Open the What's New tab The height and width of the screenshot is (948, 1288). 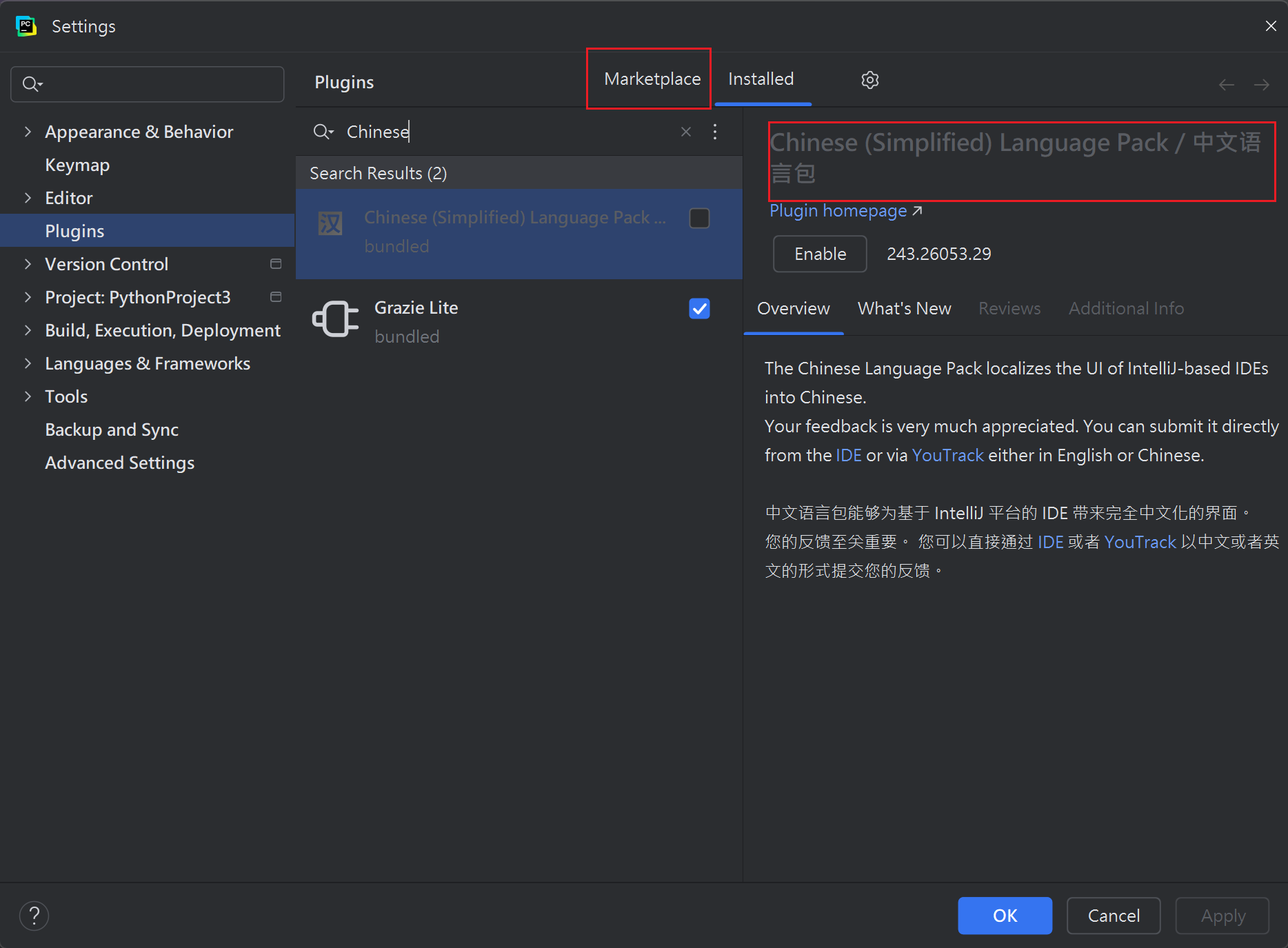coord(905,309)
